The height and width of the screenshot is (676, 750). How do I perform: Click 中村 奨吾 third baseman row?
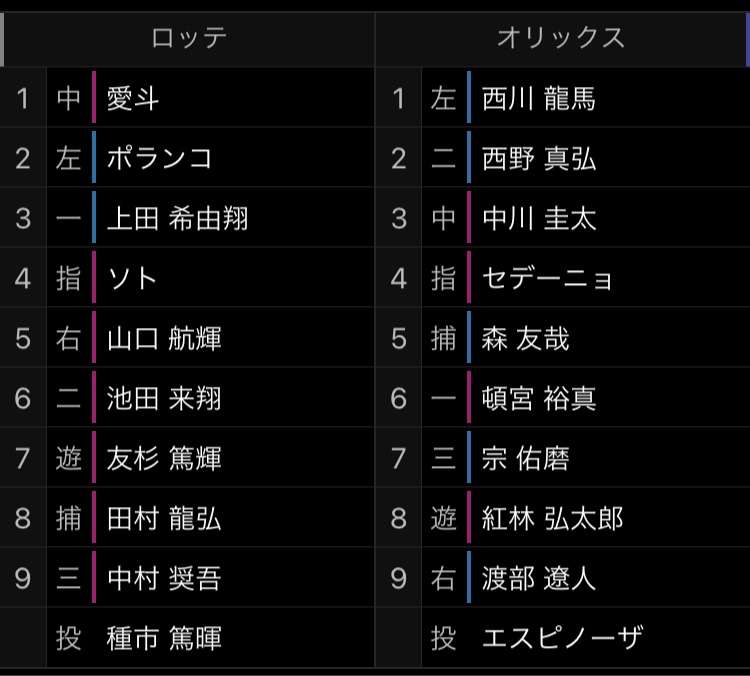tap(187, 578)
